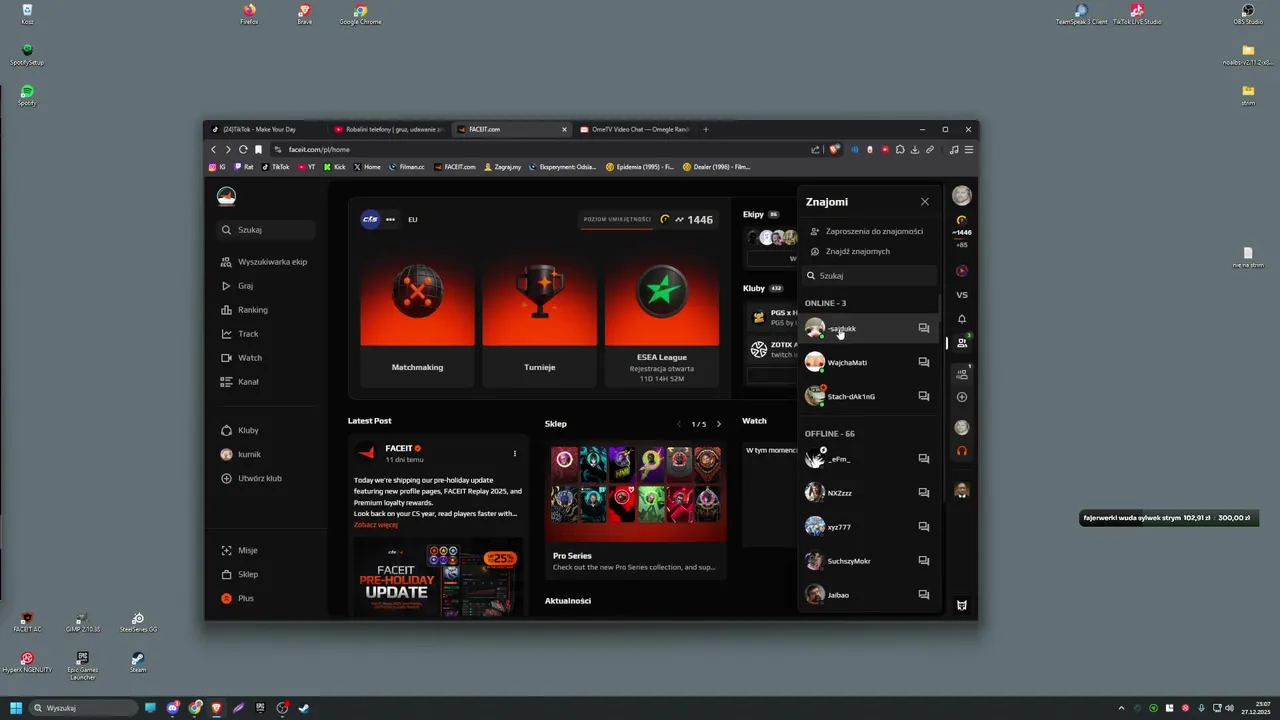
Task: Click the Brave Shields icon in address bar
Action: (x=835, y=149)
